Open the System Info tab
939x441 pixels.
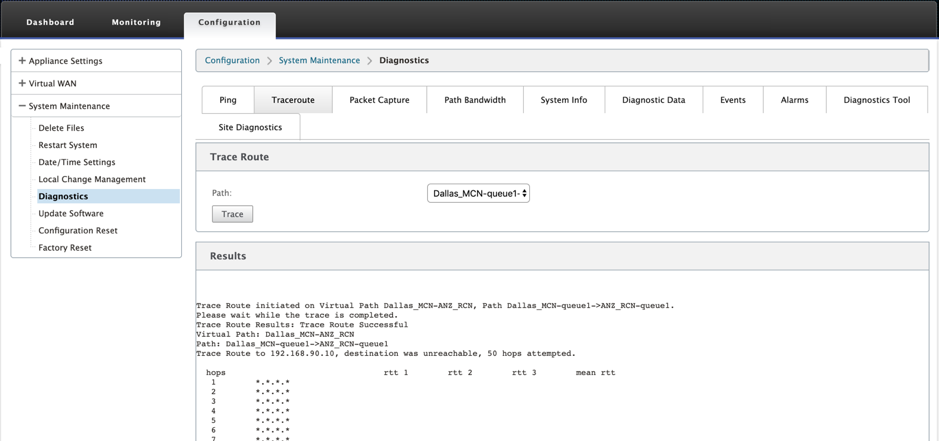[564, 100]
